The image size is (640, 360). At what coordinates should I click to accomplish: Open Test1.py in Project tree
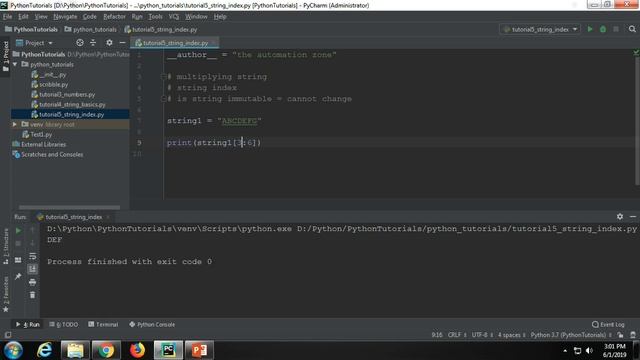tap(41, 134)
